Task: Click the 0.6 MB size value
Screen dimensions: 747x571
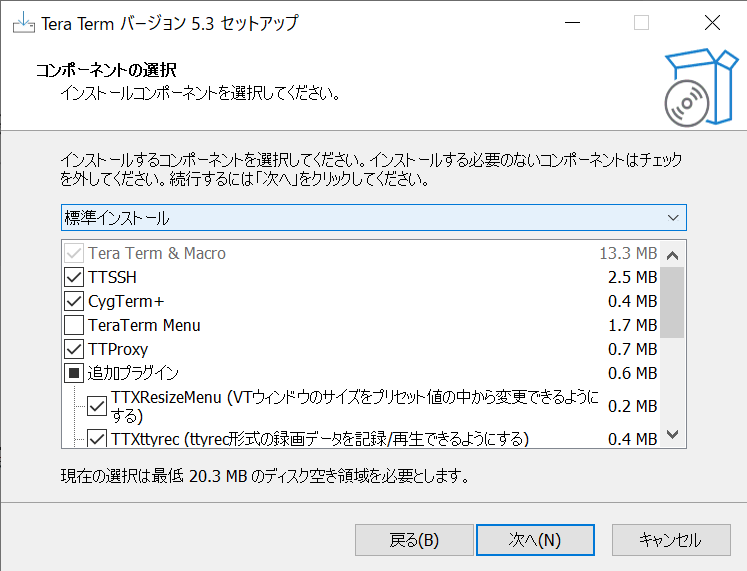Action: [633, 373]
